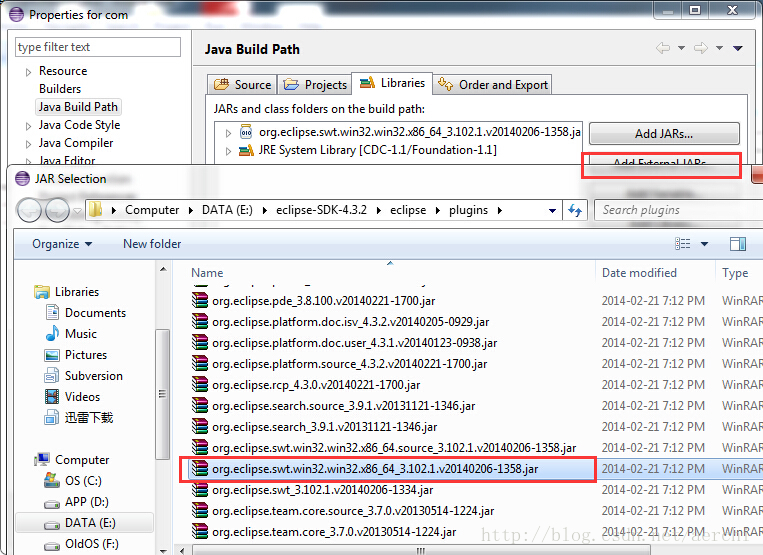Expand the Resource tree node
The height and width of the screenshot is (555, 763).
click(28, 72)
